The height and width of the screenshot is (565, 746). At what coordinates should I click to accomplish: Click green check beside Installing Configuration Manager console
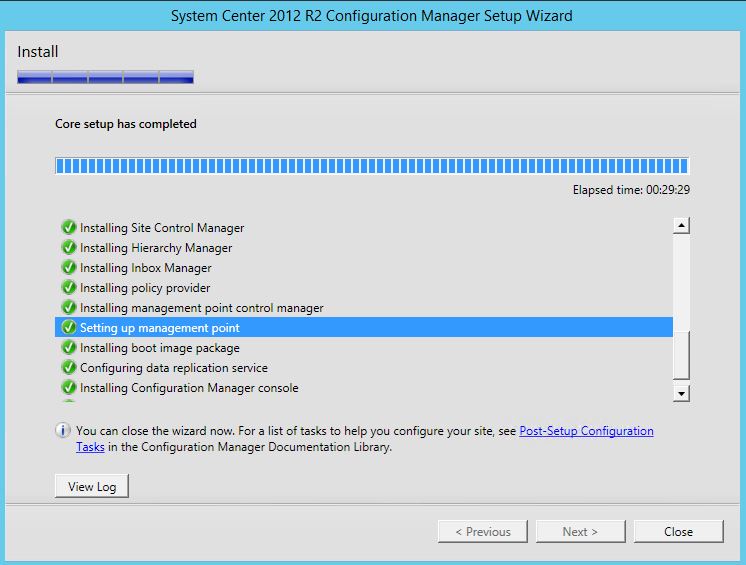69,387
